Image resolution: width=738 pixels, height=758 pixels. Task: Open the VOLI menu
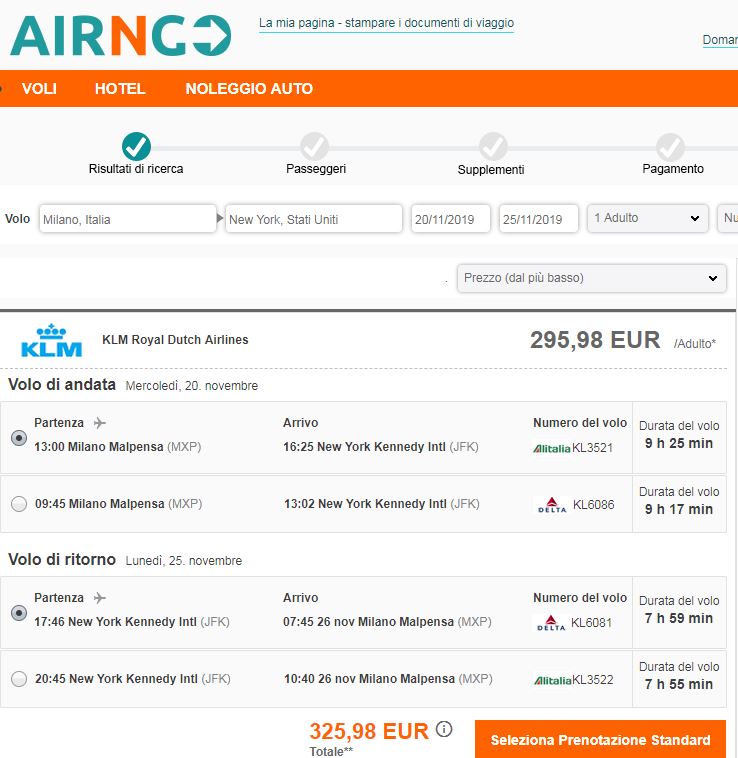(39, 88)
